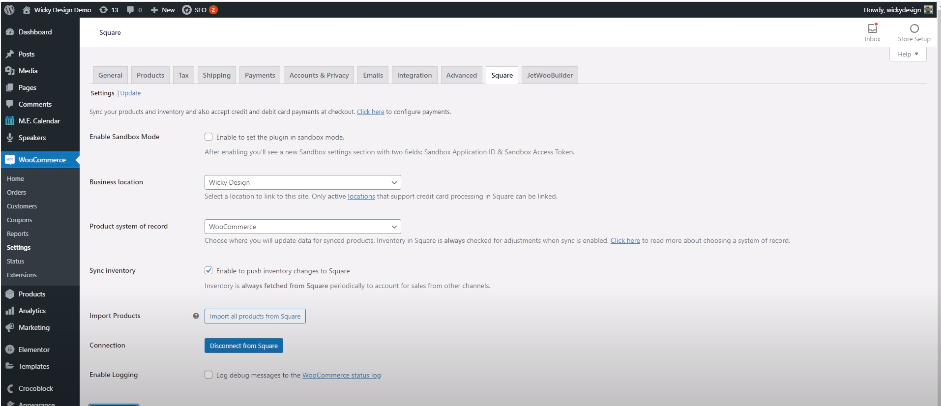This screenshot has width=941, height=406.
Task: Click the Update sub-section link
Action: click(131, 93)
